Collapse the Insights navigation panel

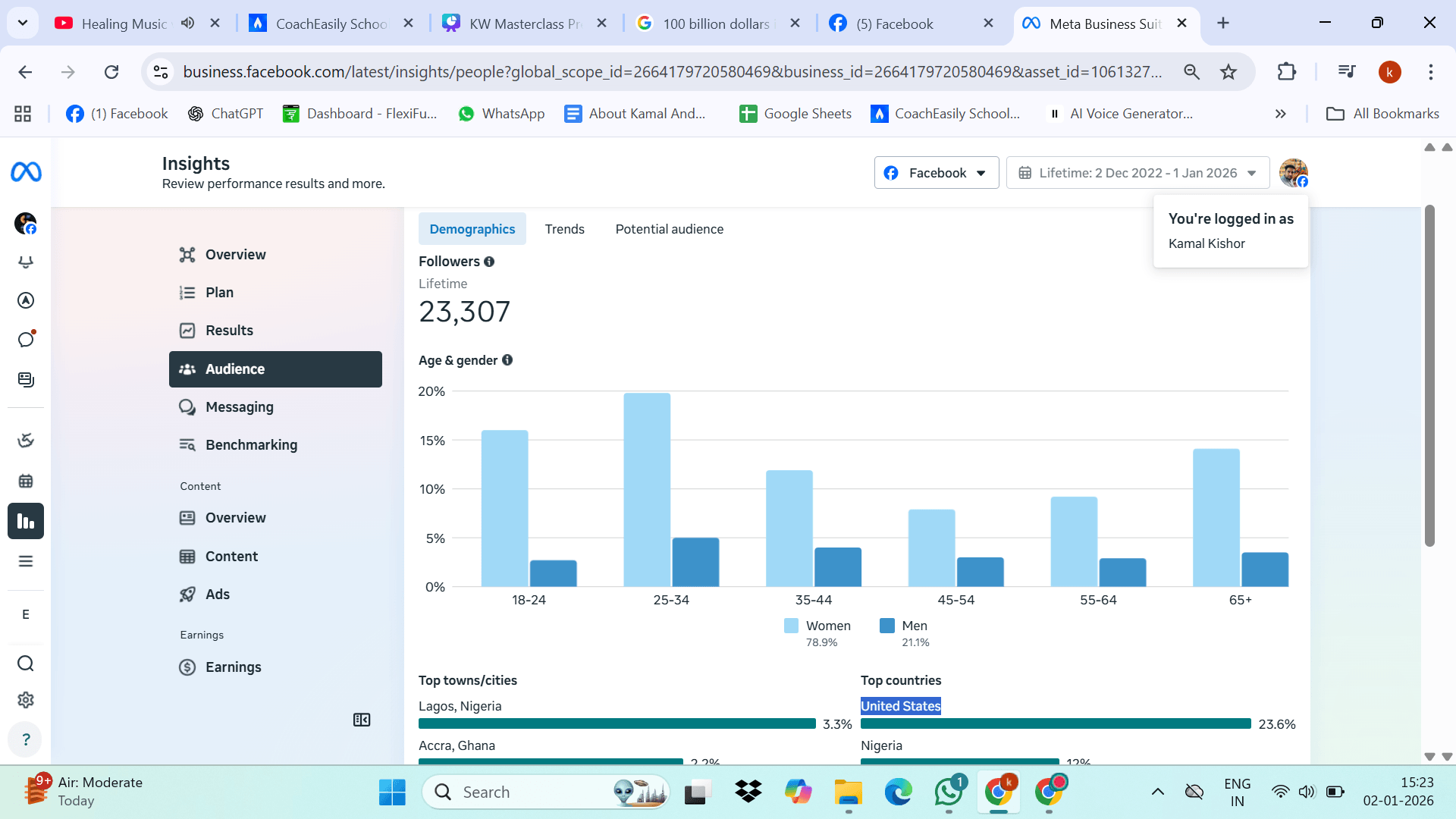[x=362, y=720]
